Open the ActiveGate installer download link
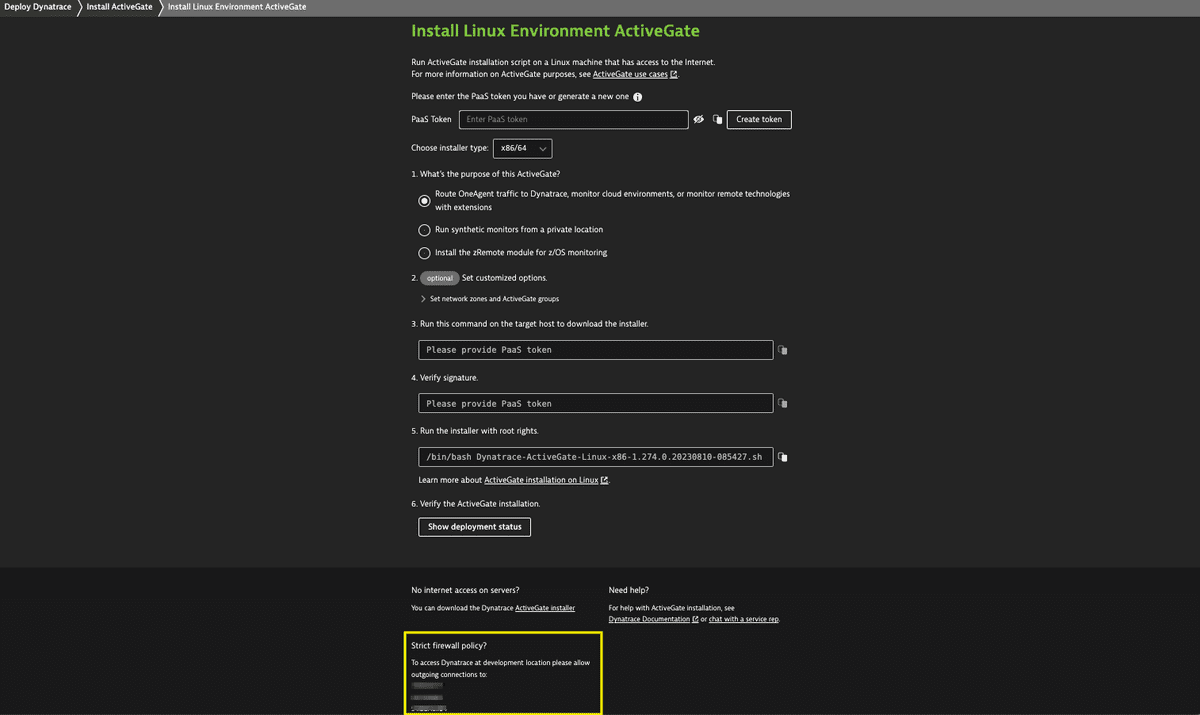1200x715 pixels. pyautogui.click(x=547, y=607)
